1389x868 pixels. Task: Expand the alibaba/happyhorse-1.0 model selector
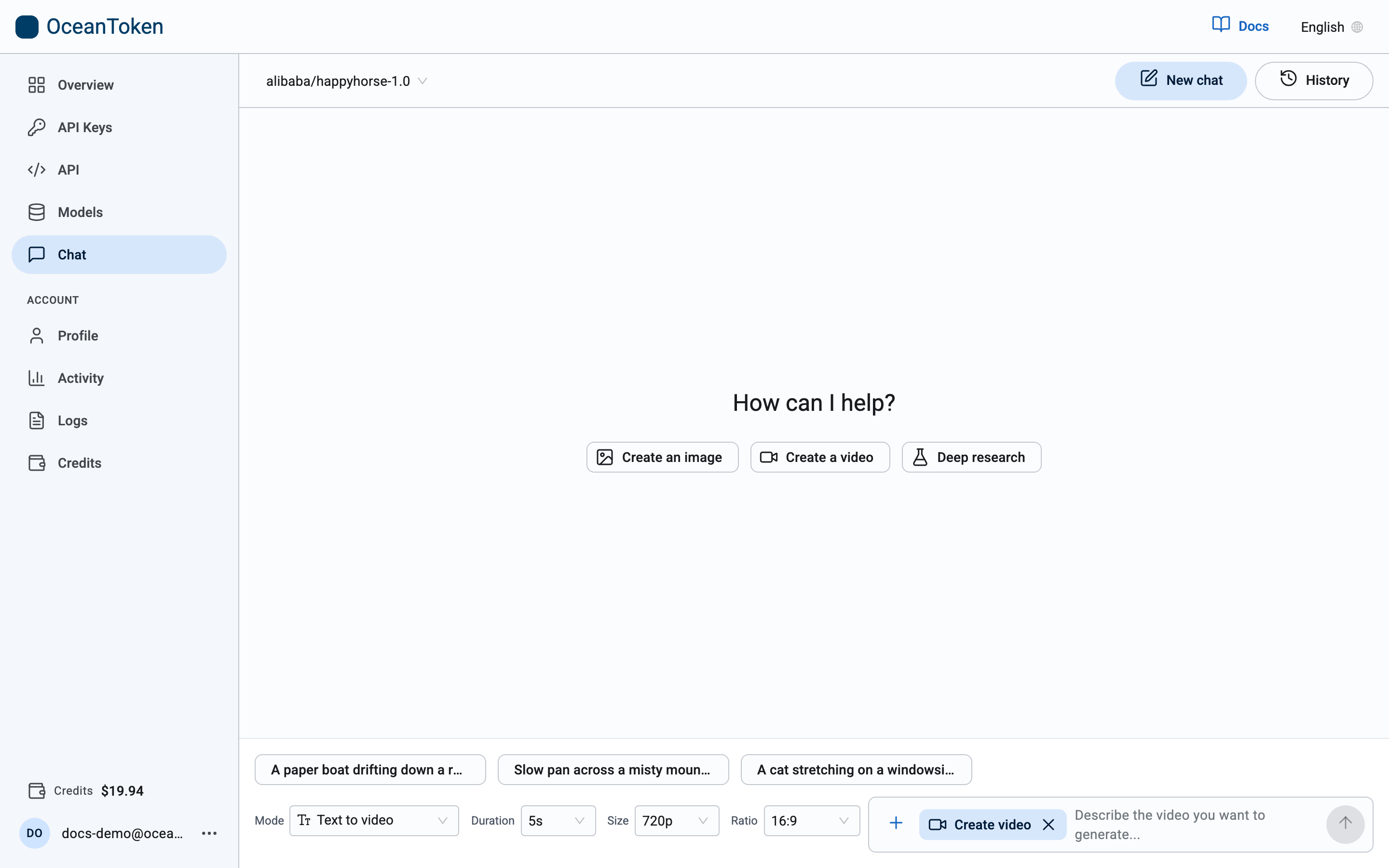[346, 81]
